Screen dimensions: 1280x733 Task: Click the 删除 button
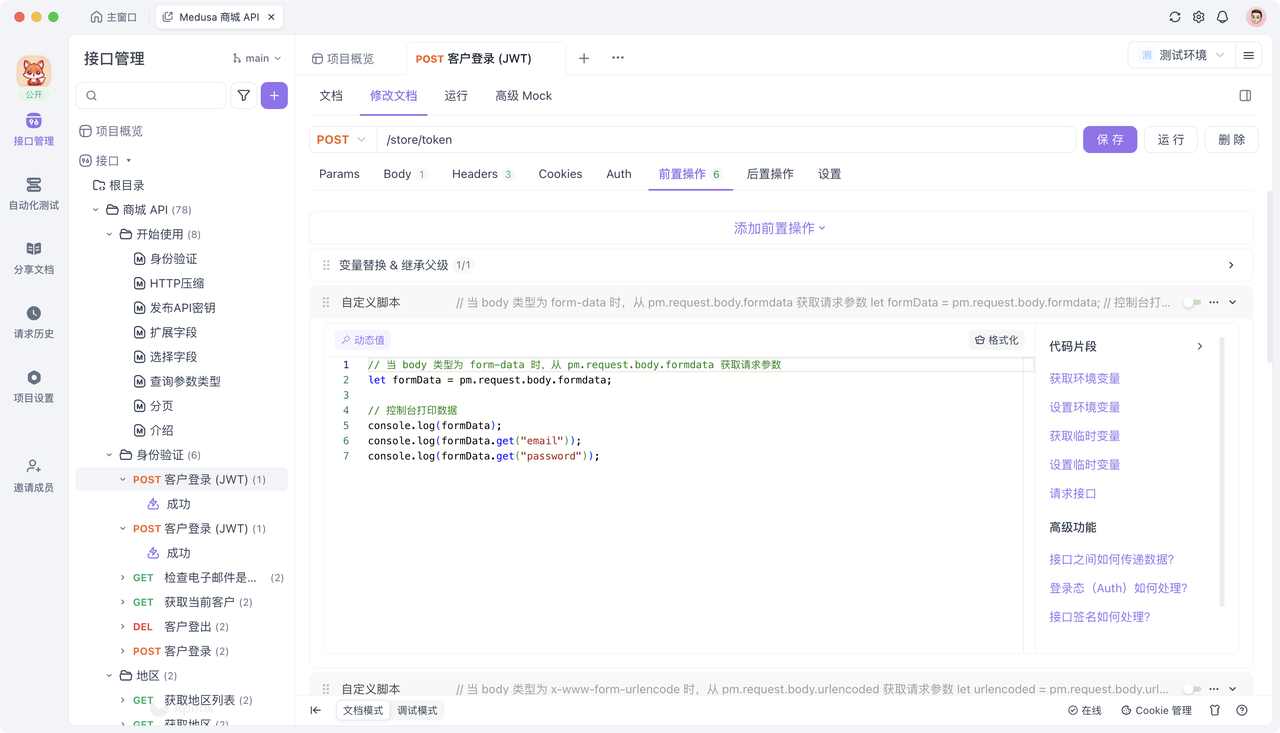click(1232, 140)
